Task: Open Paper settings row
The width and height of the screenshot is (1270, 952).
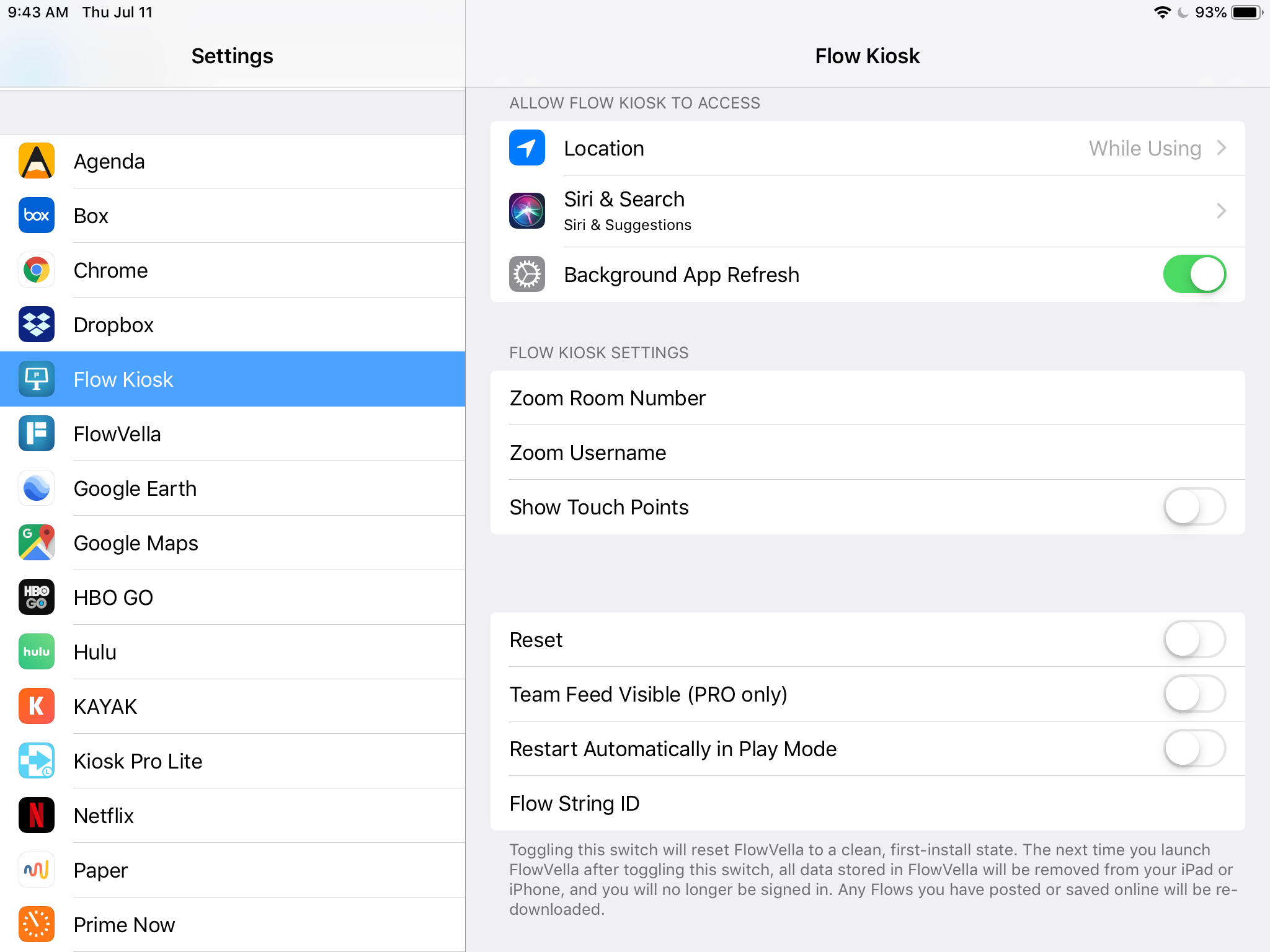Action: point(233,870)
